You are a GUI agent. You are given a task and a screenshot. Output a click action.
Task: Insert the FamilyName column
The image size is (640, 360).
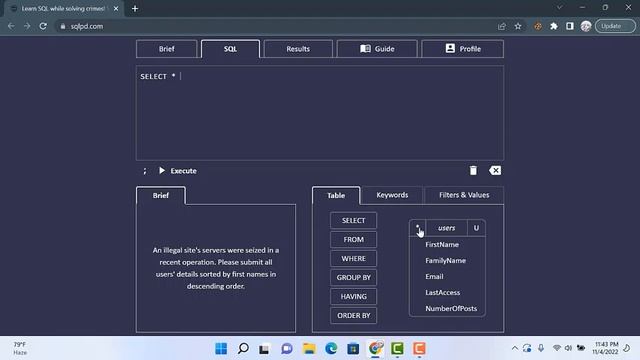tap(445, 260)
